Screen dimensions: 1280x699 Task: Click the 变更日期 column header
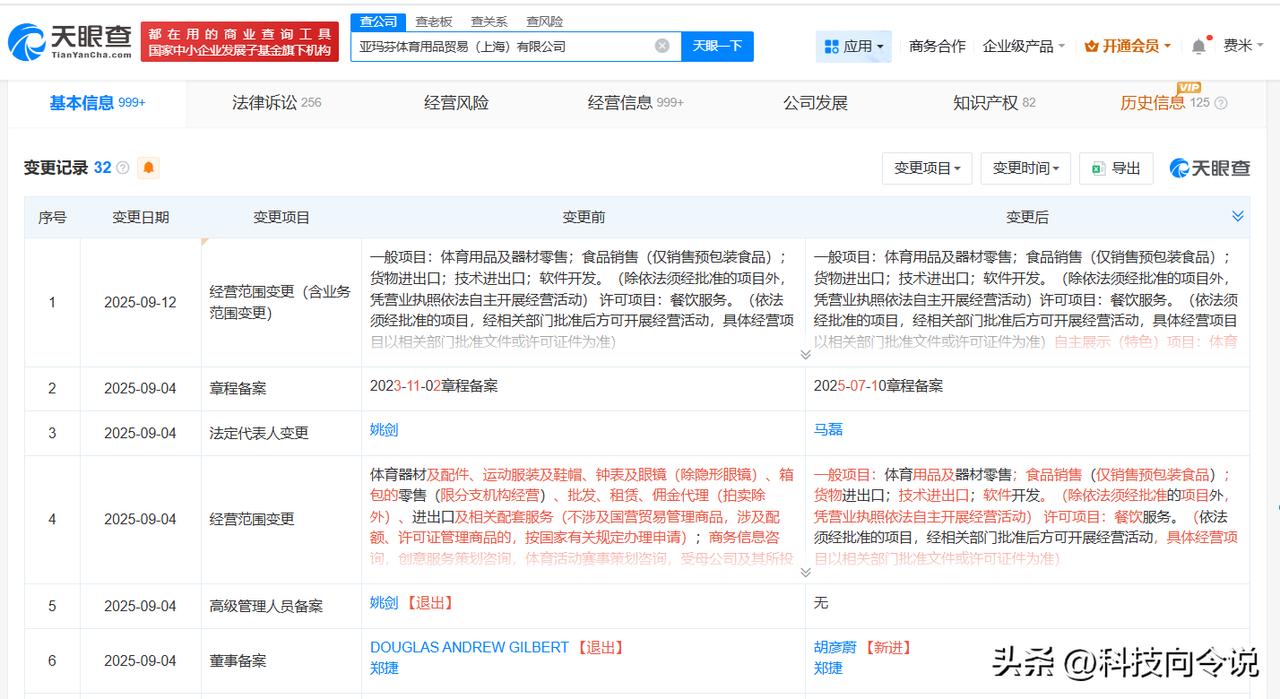[141, 217]
